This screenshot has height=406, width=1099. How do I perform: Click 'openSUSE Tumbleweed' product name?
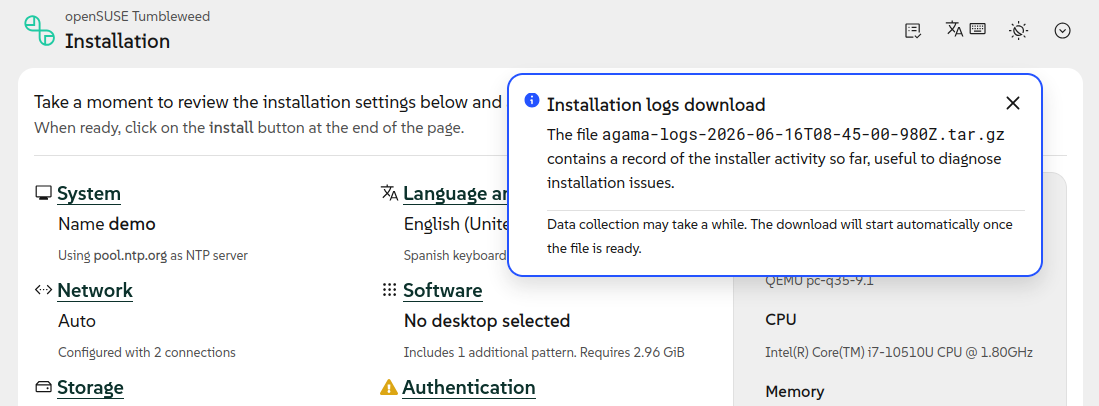tap(137, 16)
